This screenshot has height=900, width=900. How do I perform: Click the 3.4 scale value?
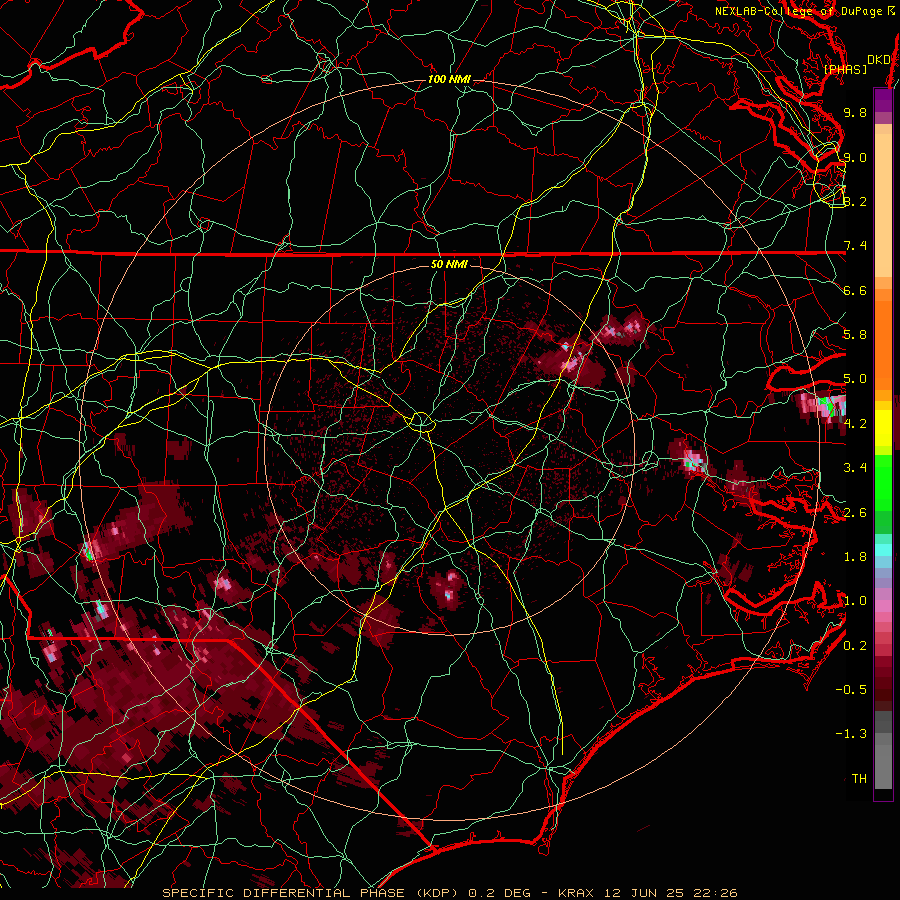coord(855,468)
